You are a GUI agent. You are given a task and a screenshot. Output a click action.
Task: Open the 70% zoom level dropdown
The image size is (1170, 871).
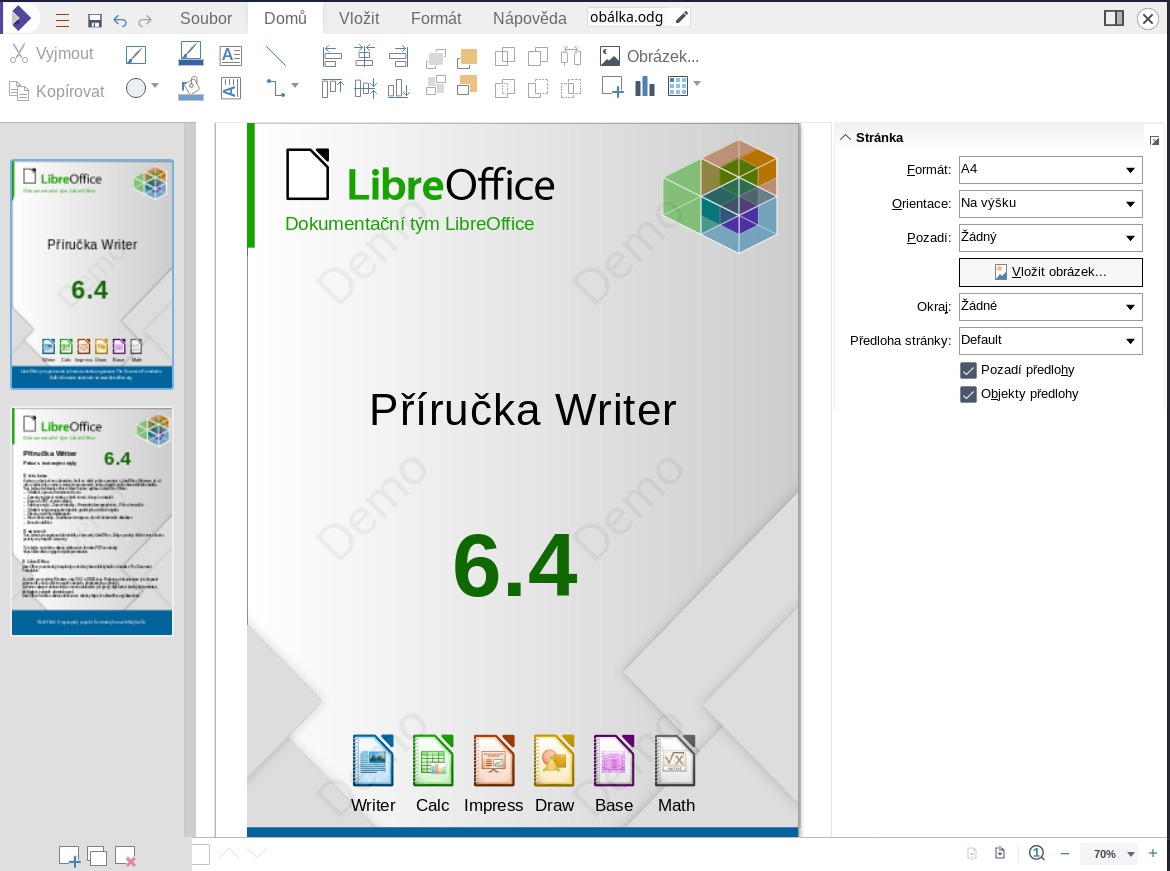pyautogui.click(x=1131, y=854)
